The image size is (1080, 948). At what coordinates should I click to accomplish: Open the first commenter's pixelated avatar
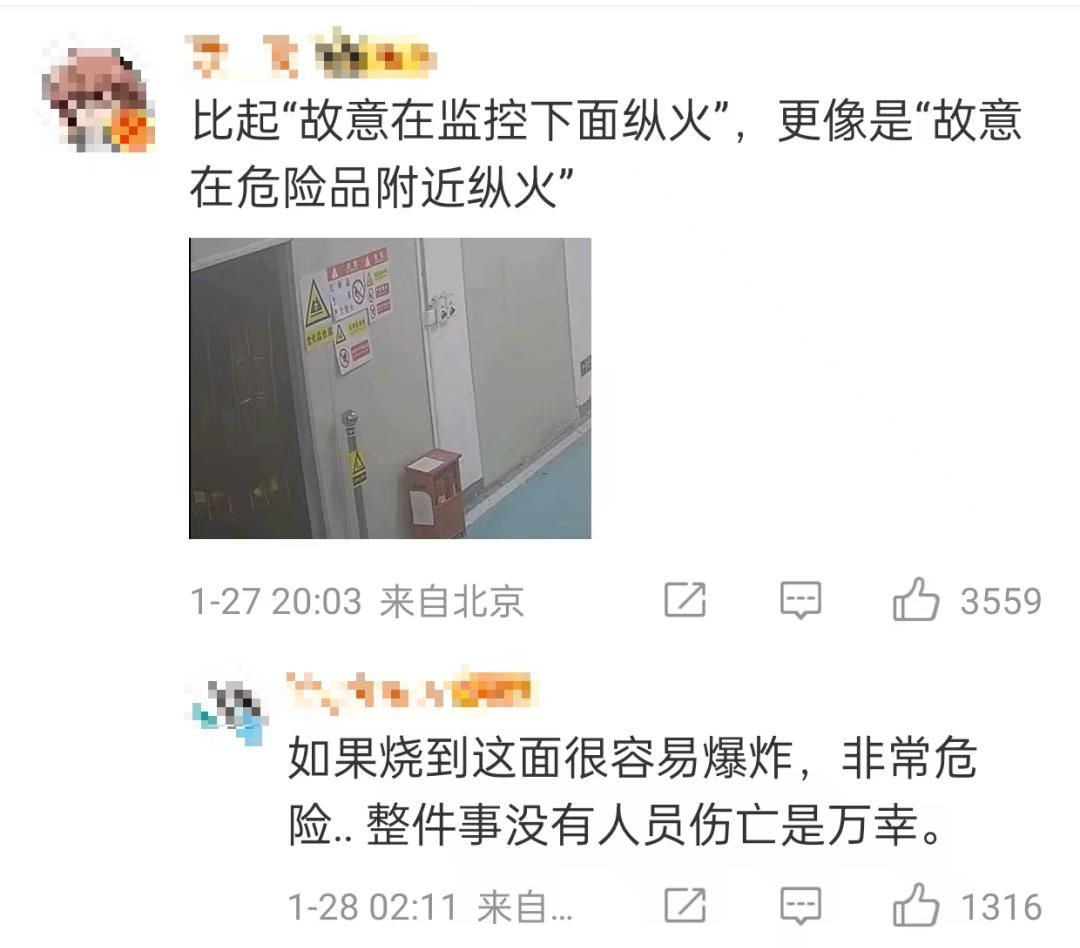click(96, 94)
